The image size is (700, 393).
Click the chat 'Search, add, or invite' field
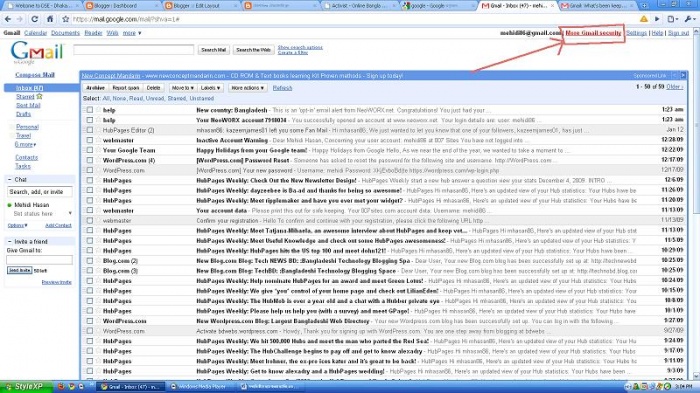tap(39, 192)
